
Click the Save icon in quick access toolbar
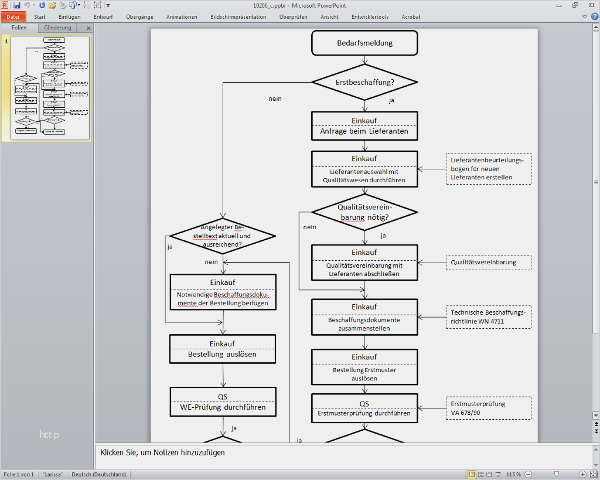pyautogui.click(x=16, y=5)
